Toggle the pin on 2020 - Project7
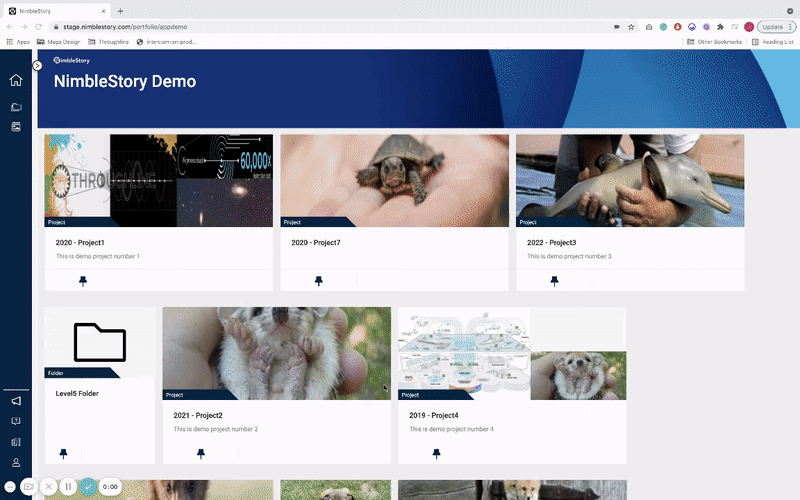The height and width of the screenshot is (500, 800). click(319, 281)
